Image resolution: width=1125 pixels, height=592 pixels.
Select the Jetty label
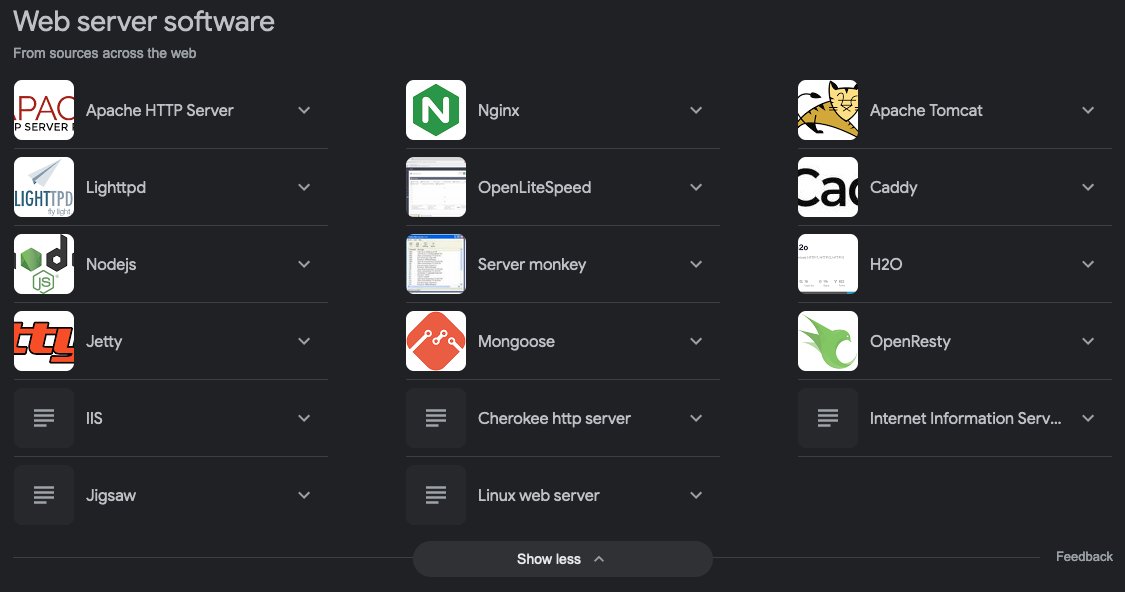click(x=104, y=342)
